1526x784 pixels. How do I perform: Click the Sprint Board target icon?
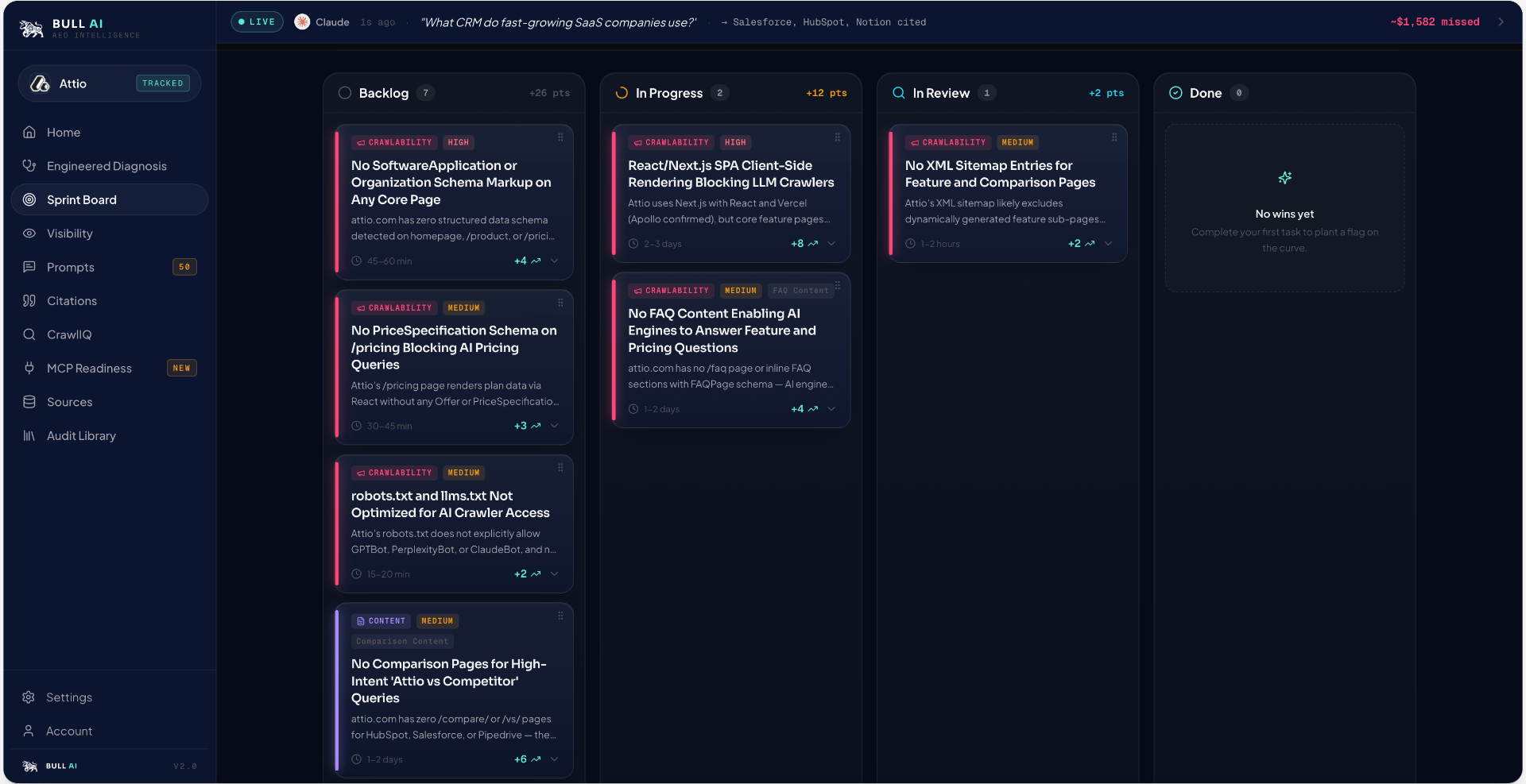[29, 199]
